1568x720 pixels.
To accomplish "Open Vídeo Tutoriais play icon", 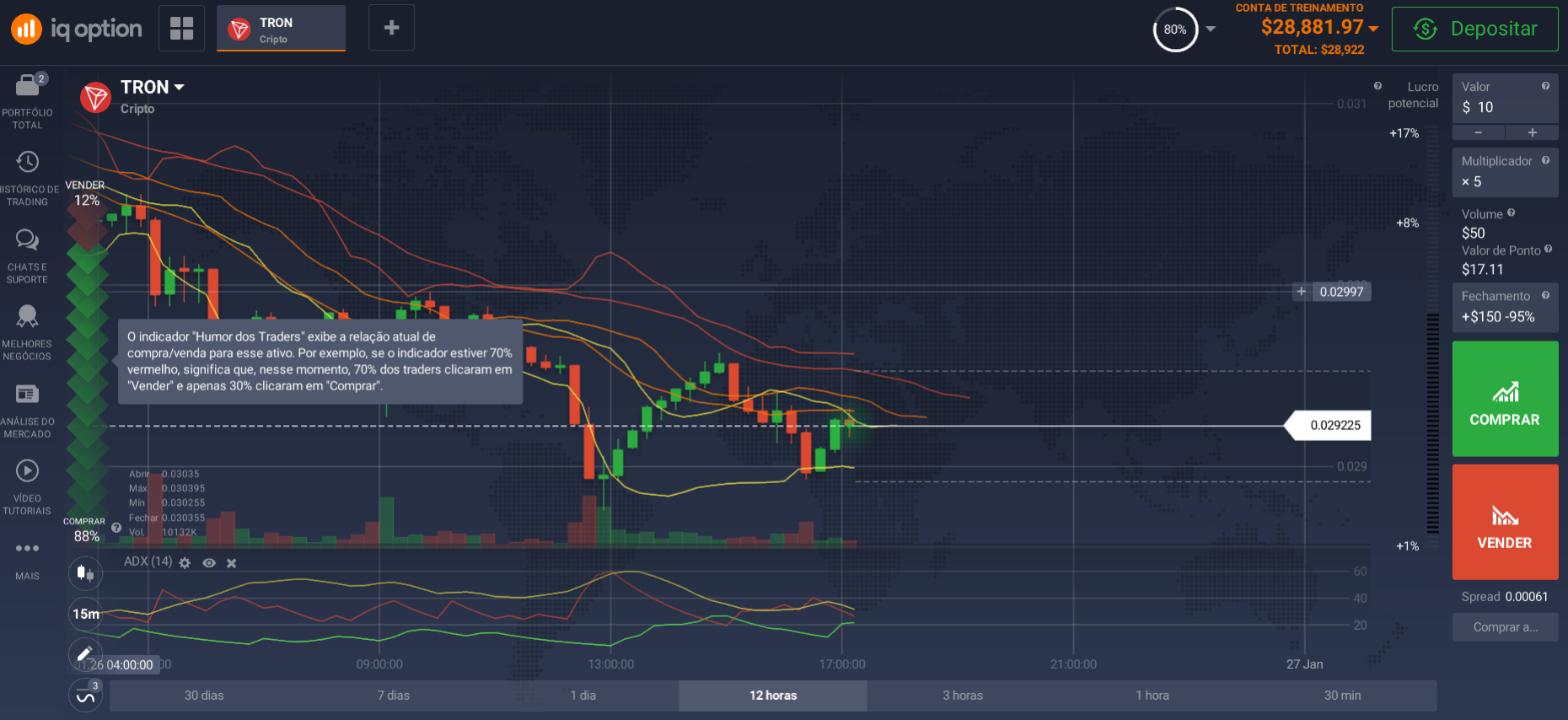I will (x=27, y=470).
